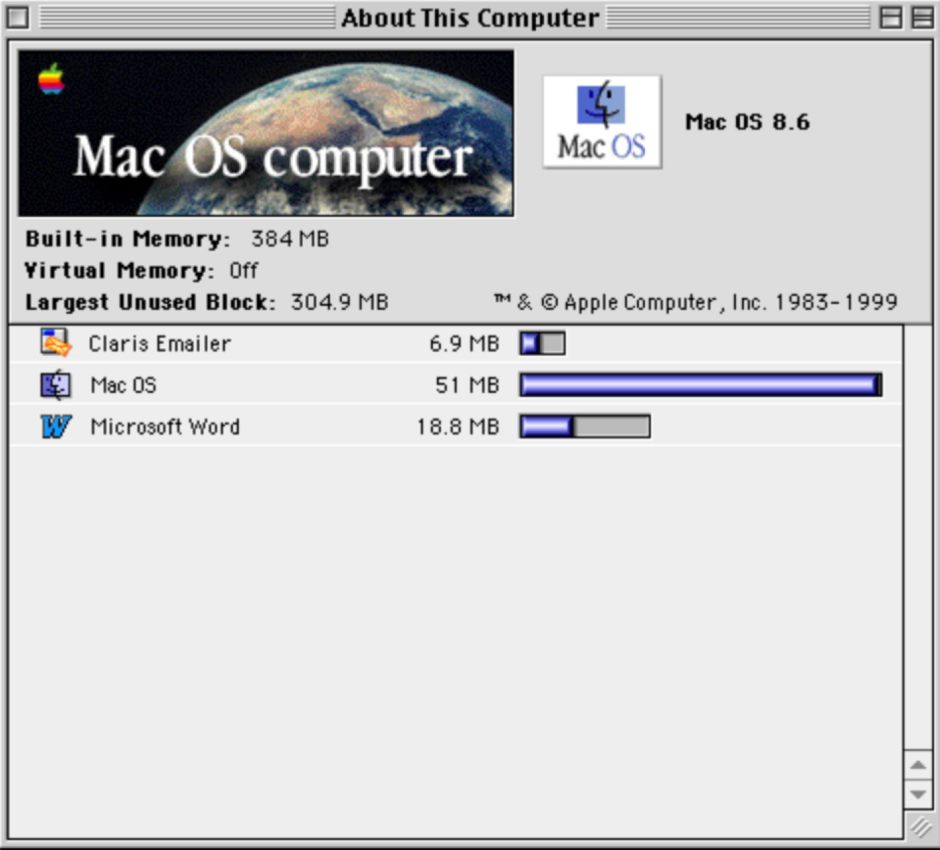This screenshot has height=850, width=940.
Task: Click the 6.9 MB value
Action: pyautogui.click(x=464, y=343)
